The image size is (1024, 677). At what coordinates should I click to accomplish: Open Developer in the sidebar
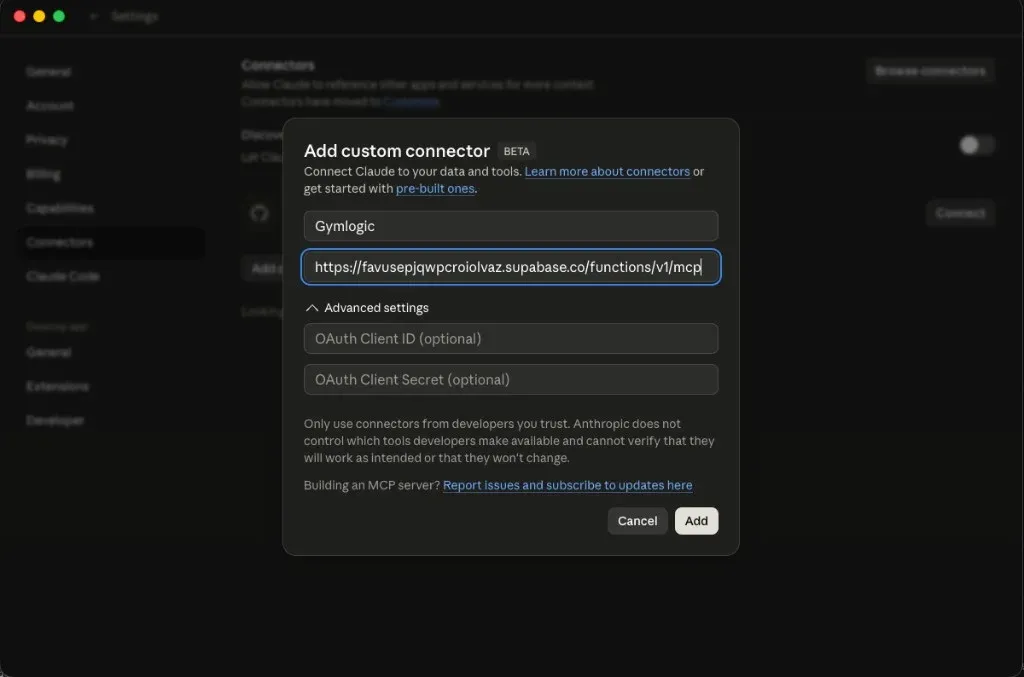(55, 420)
